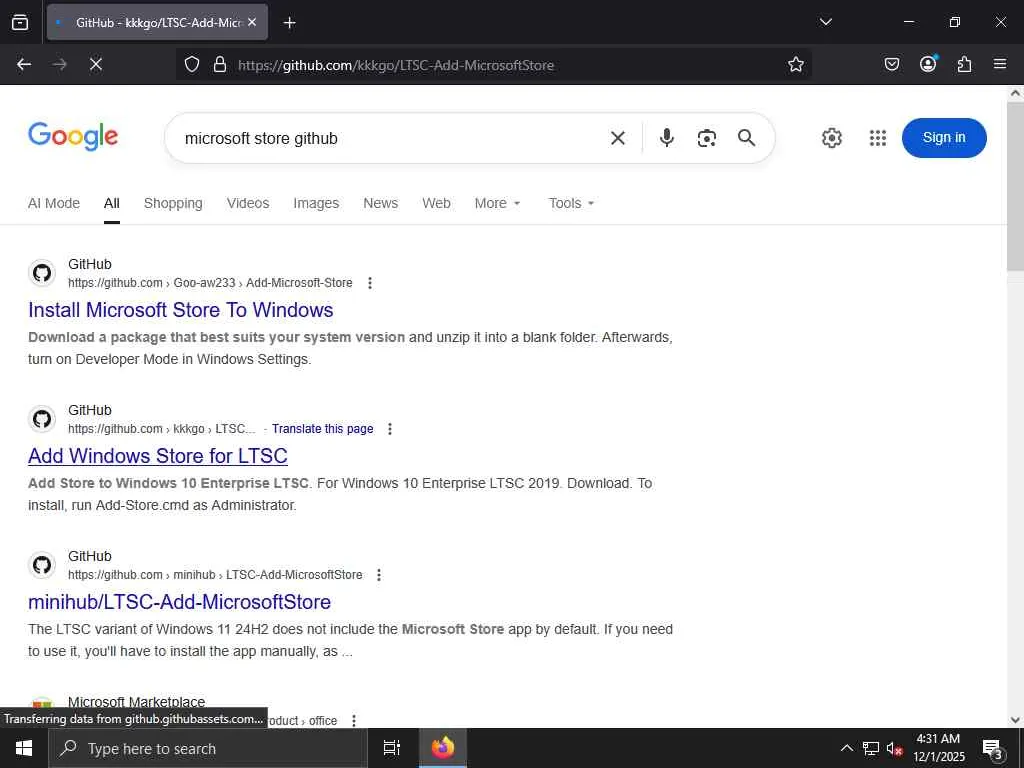Click GitHub favicon of kkkgo result
Screen dimensions: 1024x768
click(42, 419)
